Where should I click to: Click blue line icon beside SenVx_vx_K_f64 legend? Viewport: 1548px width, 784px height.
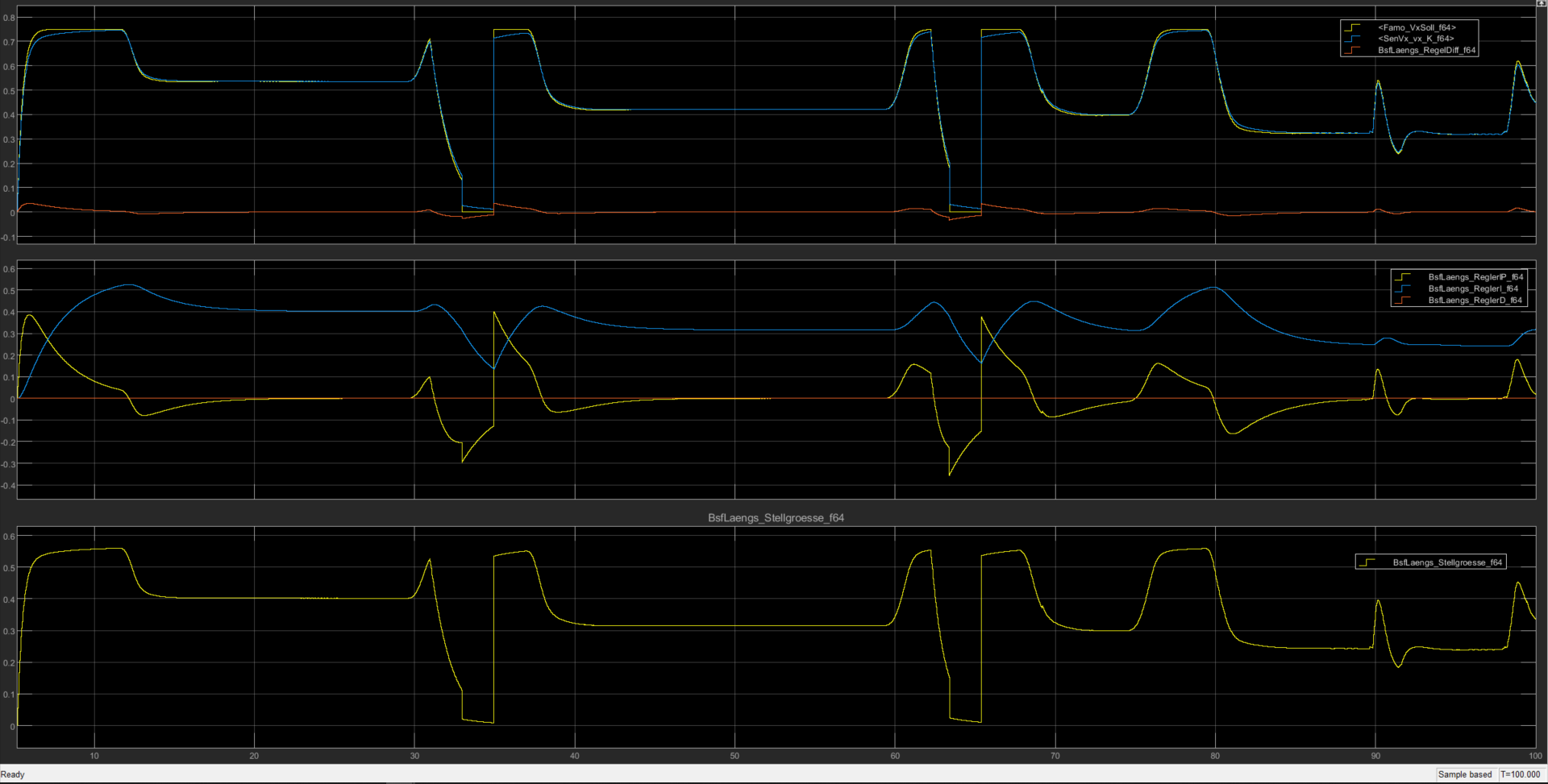coord(1352,39)
